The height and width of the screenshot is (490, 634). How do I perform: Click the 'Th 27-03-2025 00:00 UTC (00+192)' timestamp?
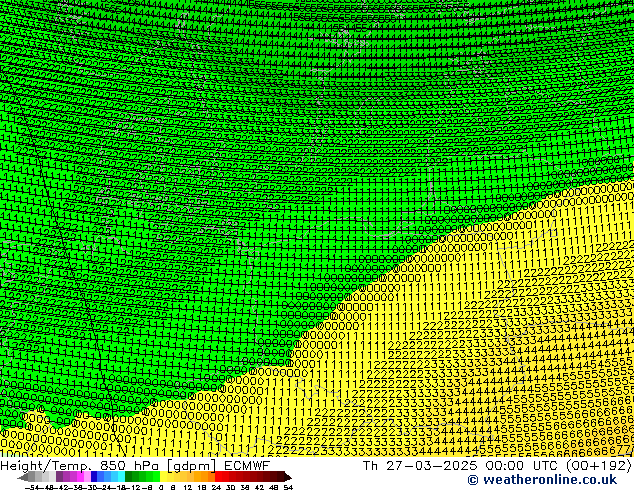tap(497, 466)
